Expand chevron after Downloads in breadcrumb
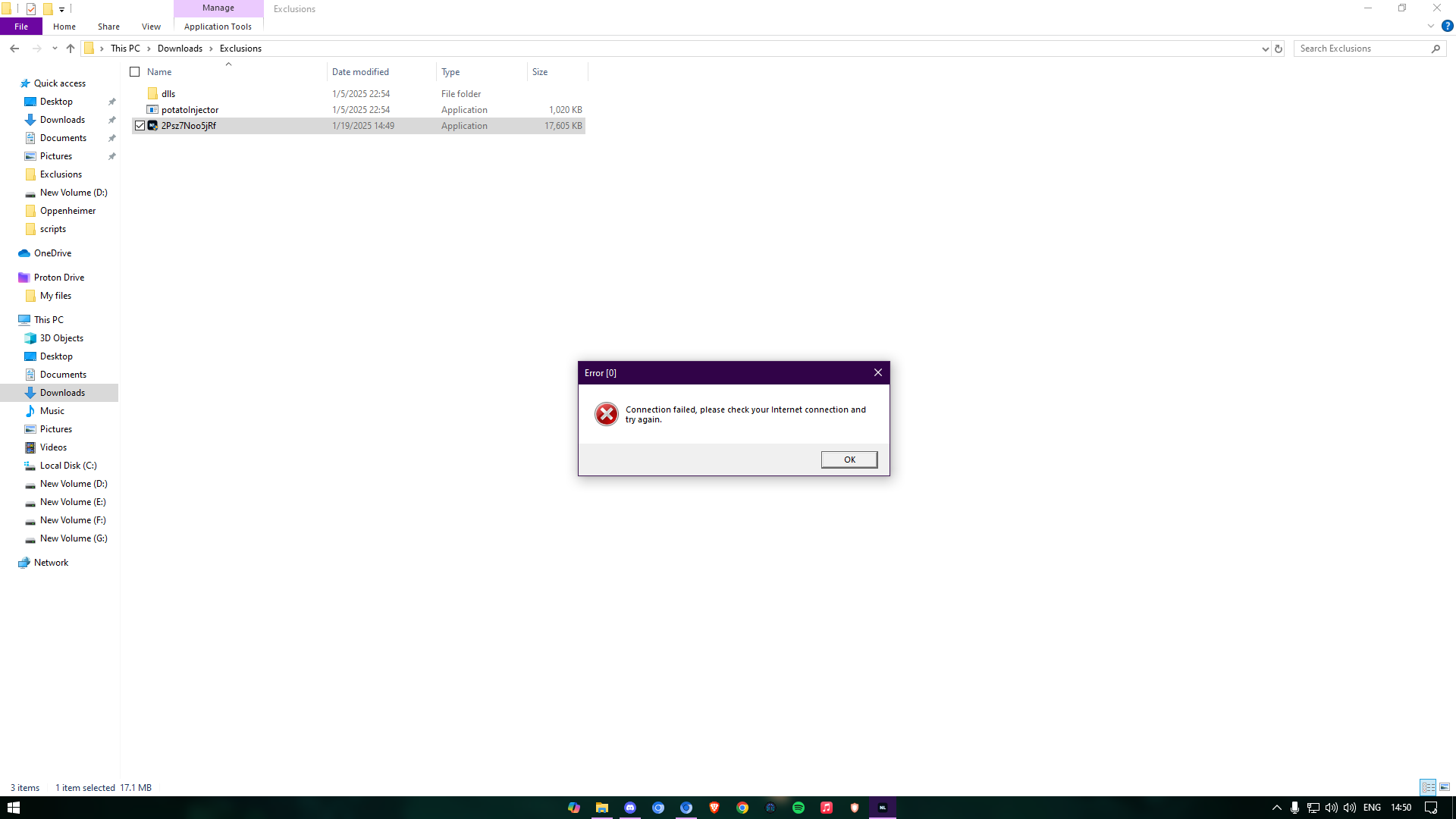 211,49
